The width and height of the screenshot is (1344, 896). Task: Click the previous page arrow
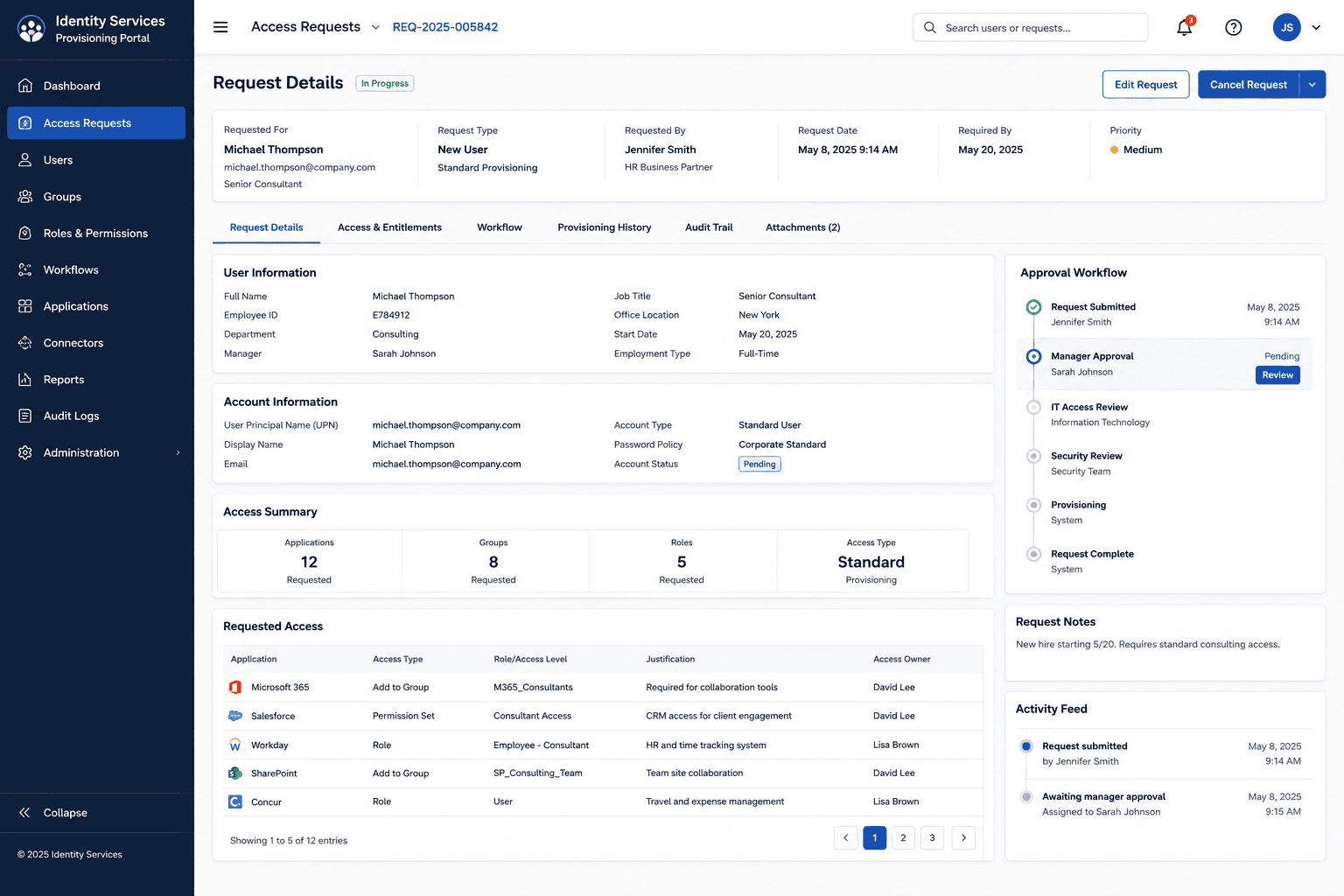point(846,838)
